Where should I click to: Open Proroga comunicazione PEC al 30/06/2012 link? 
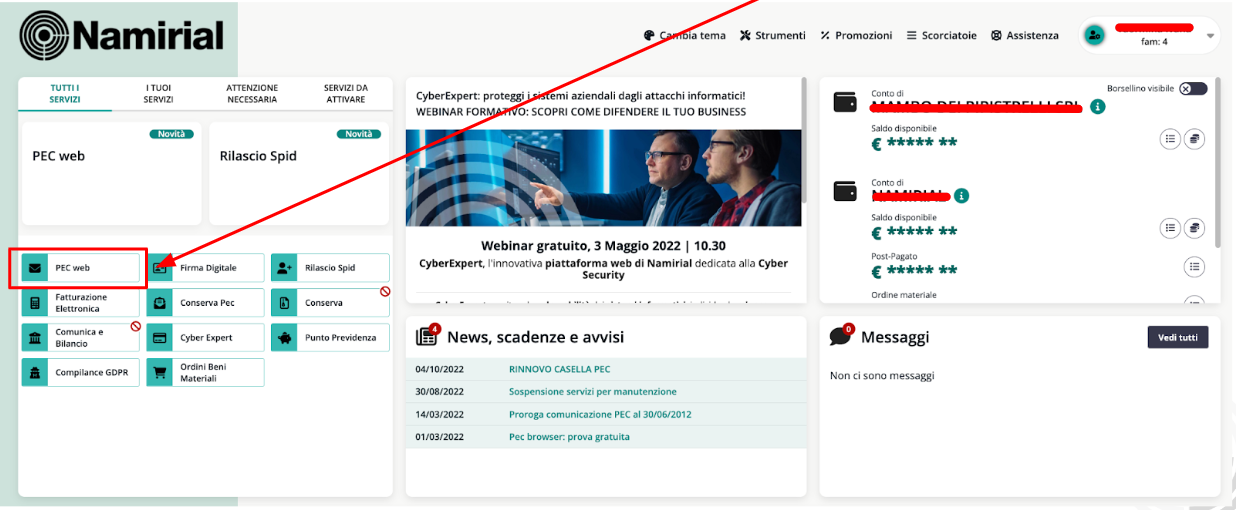(x=600, y=414)
